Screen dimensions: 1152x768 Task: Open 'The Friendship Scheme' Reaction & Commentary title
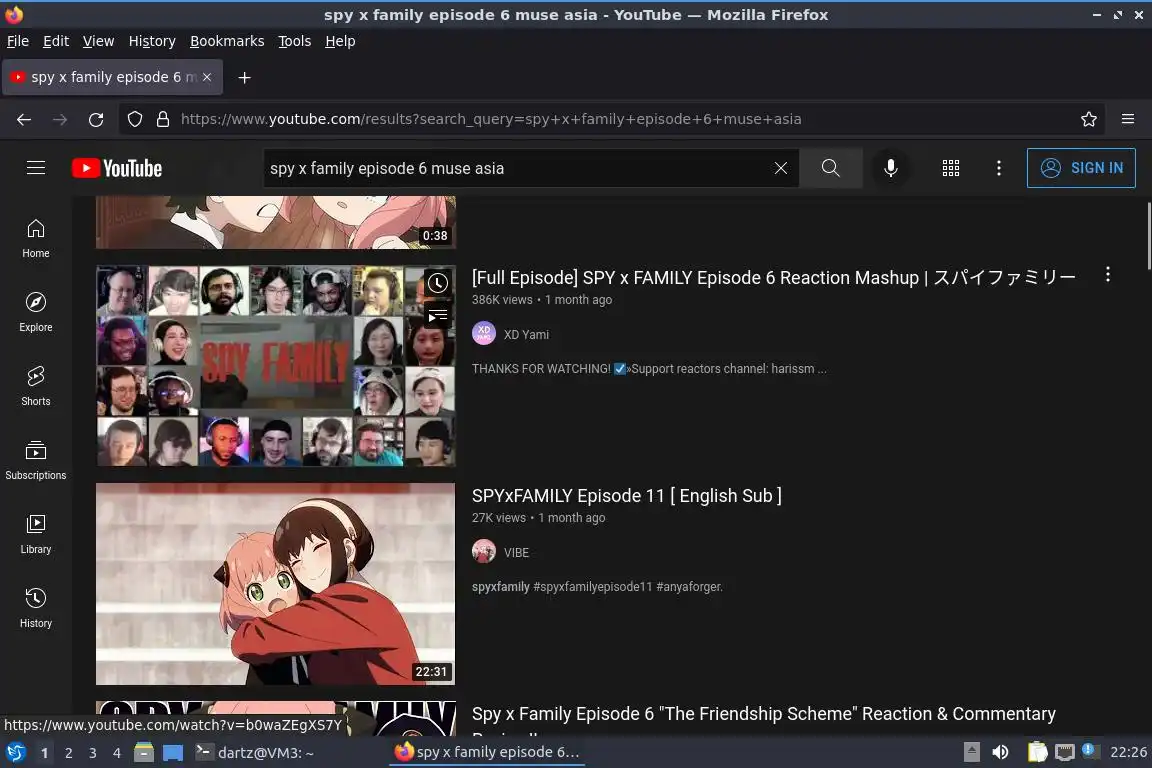click(763, 714)
